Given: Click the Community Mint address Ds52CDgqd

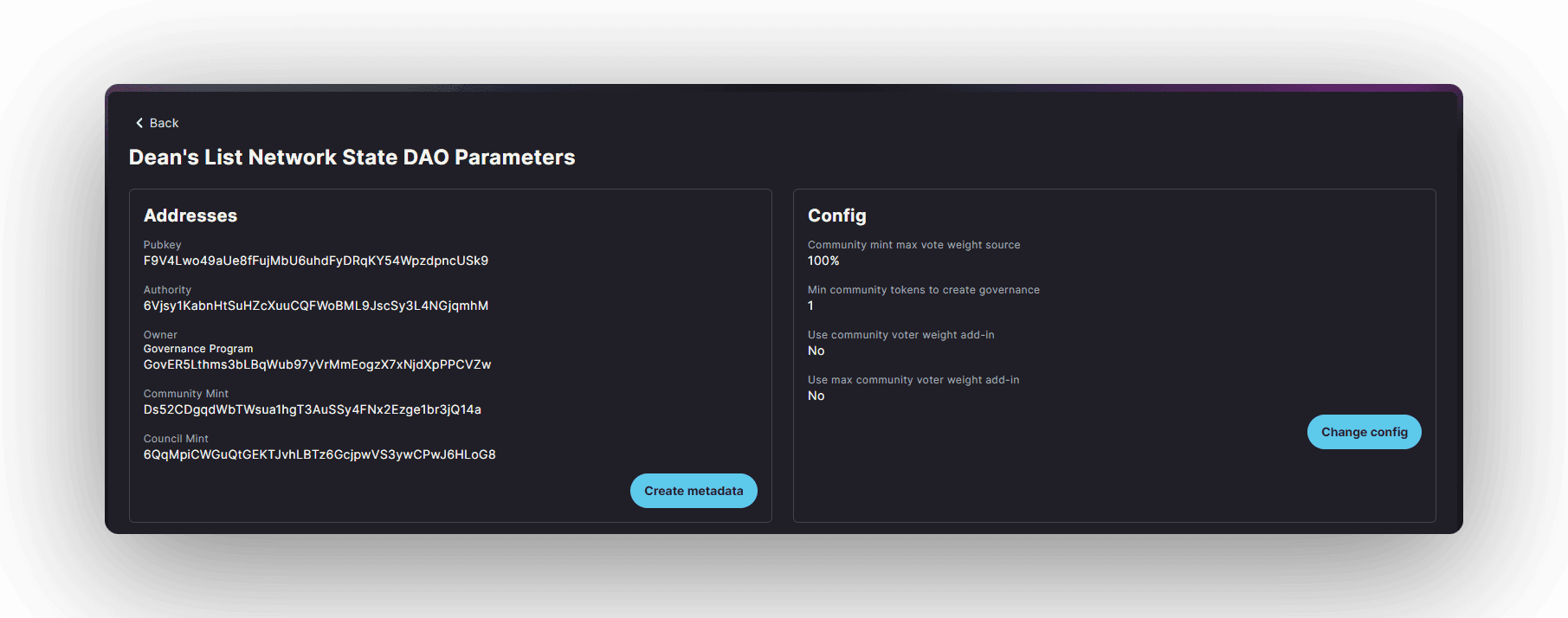Looking at the screenshot, I should [312, 409].
